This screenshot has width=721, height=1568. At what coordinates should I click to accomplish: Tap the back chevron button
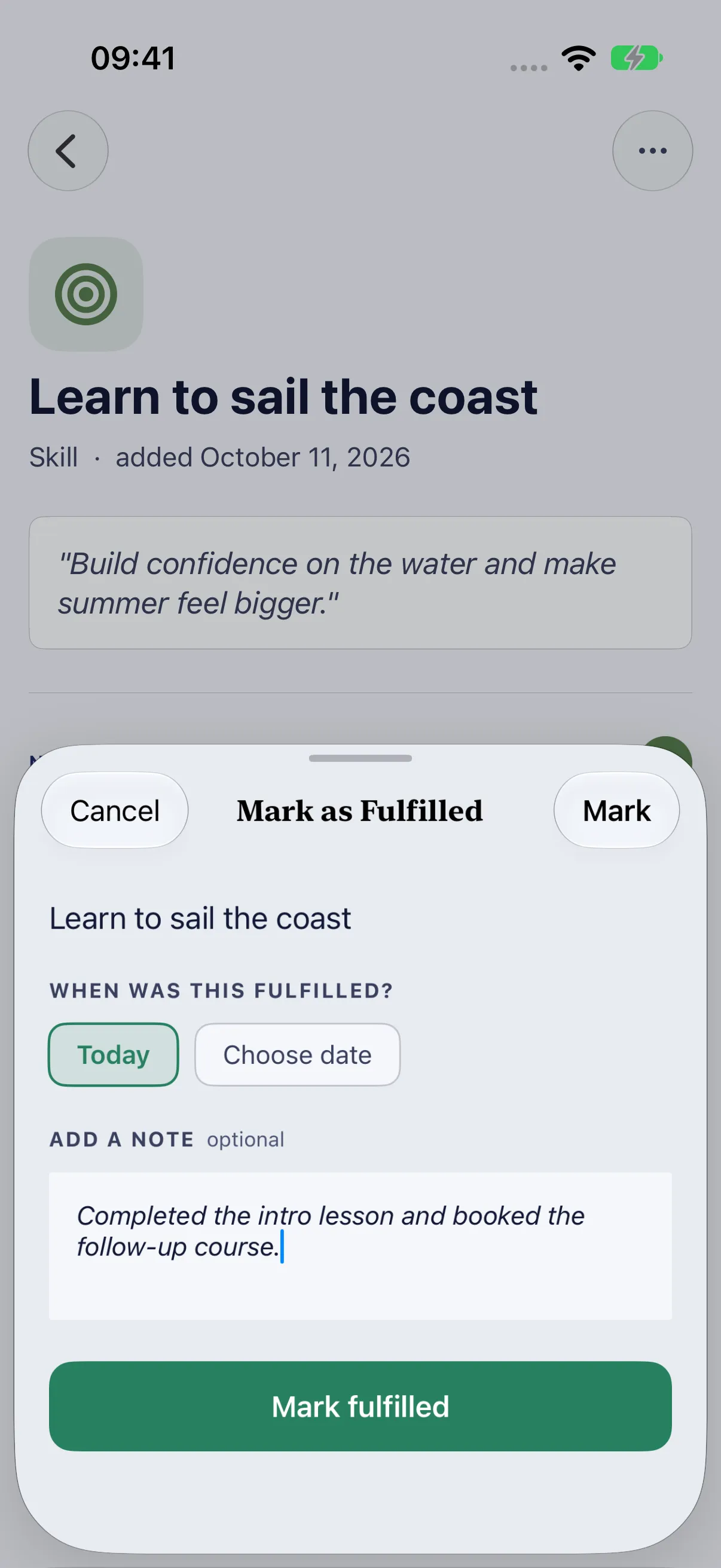[x=68, y=150]
